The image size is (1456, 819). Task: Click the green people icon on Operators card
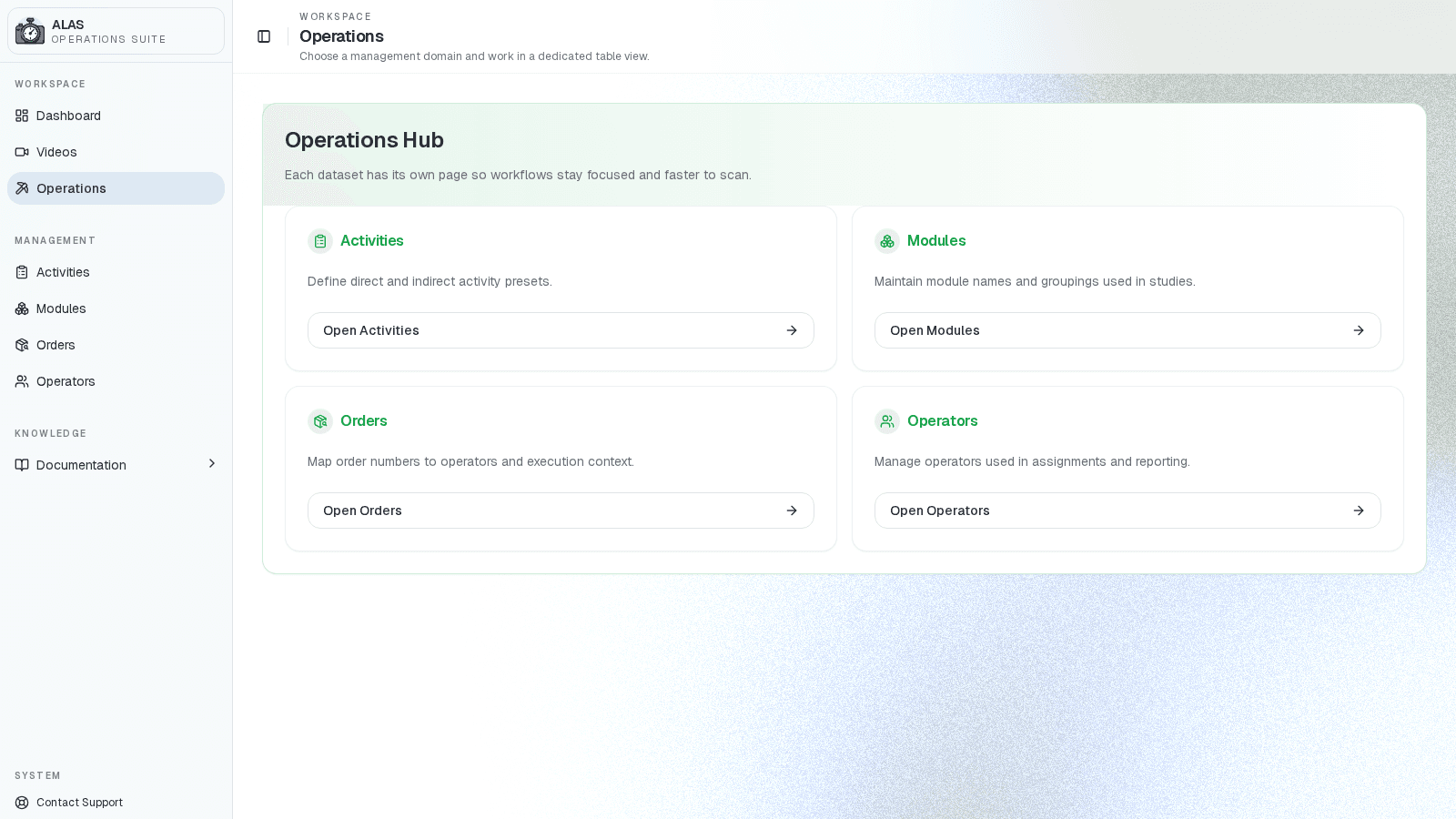[x=887, y=421]
